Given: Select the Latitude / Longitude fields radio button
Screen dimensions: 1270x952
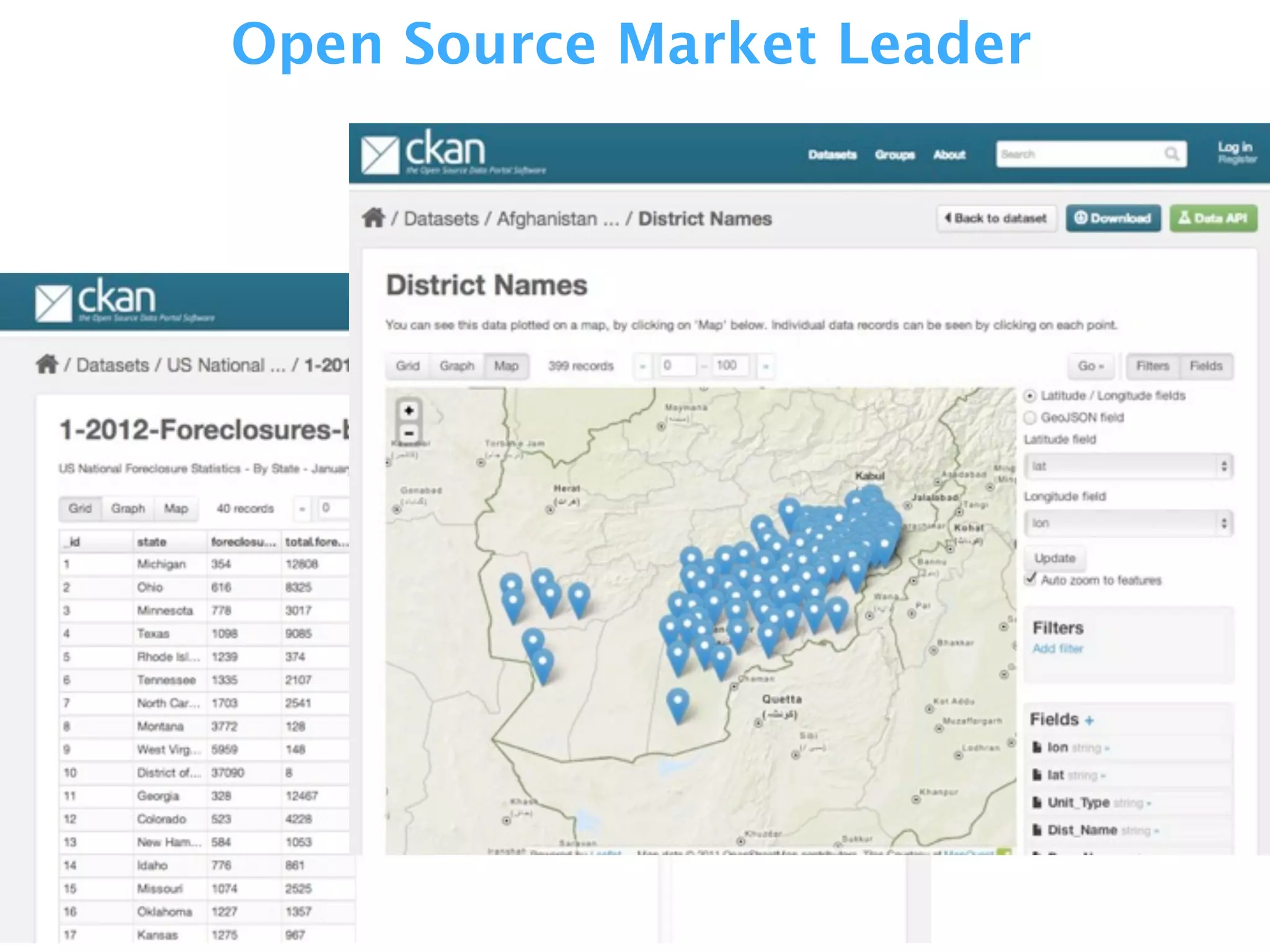Looking at the screenshot, I should point(1030,395).
